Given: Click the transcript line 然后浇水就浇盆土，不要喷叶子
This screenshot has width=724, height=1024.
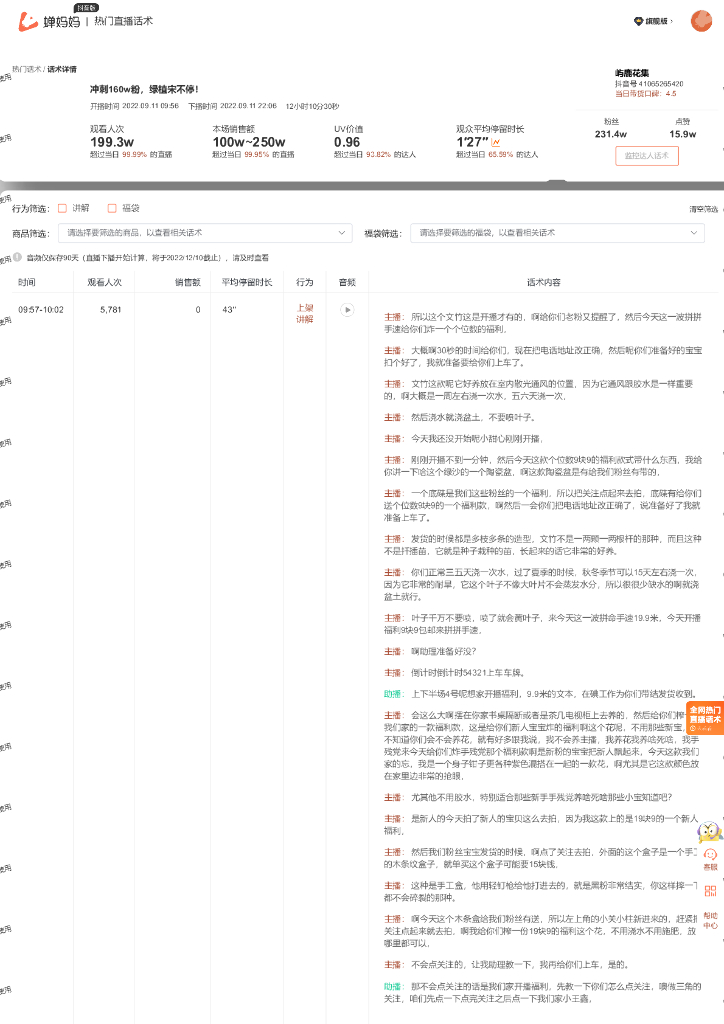Looking at the screenshot, I should coord(473,417).
